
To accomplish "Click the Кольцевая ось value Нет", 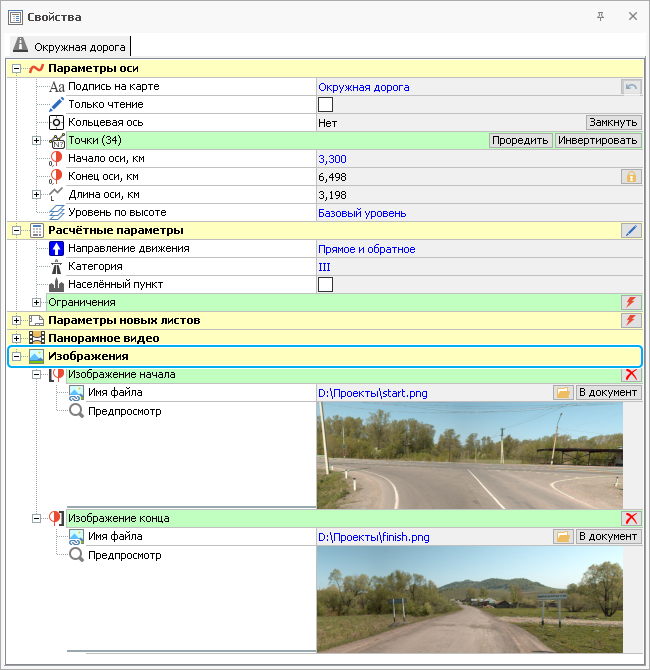I will [327, 123].
